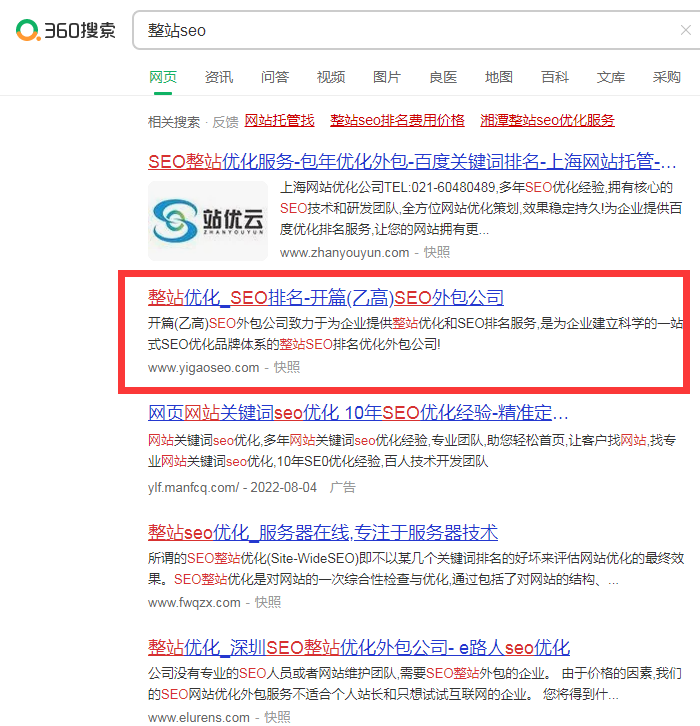The width and height of the screenshot is (700, 726).
Task: Switch to the 资讯 tab
Action: (219, 77)
